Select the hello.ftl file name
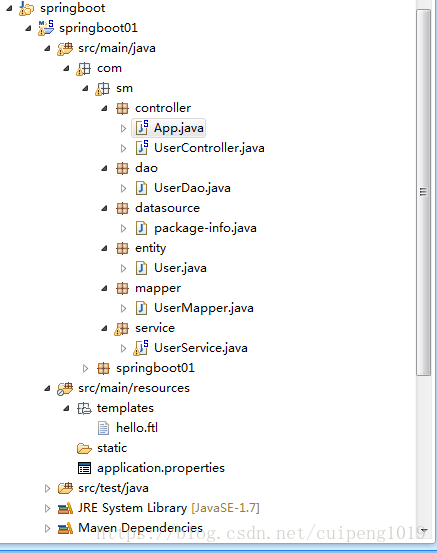 (137, 428)
